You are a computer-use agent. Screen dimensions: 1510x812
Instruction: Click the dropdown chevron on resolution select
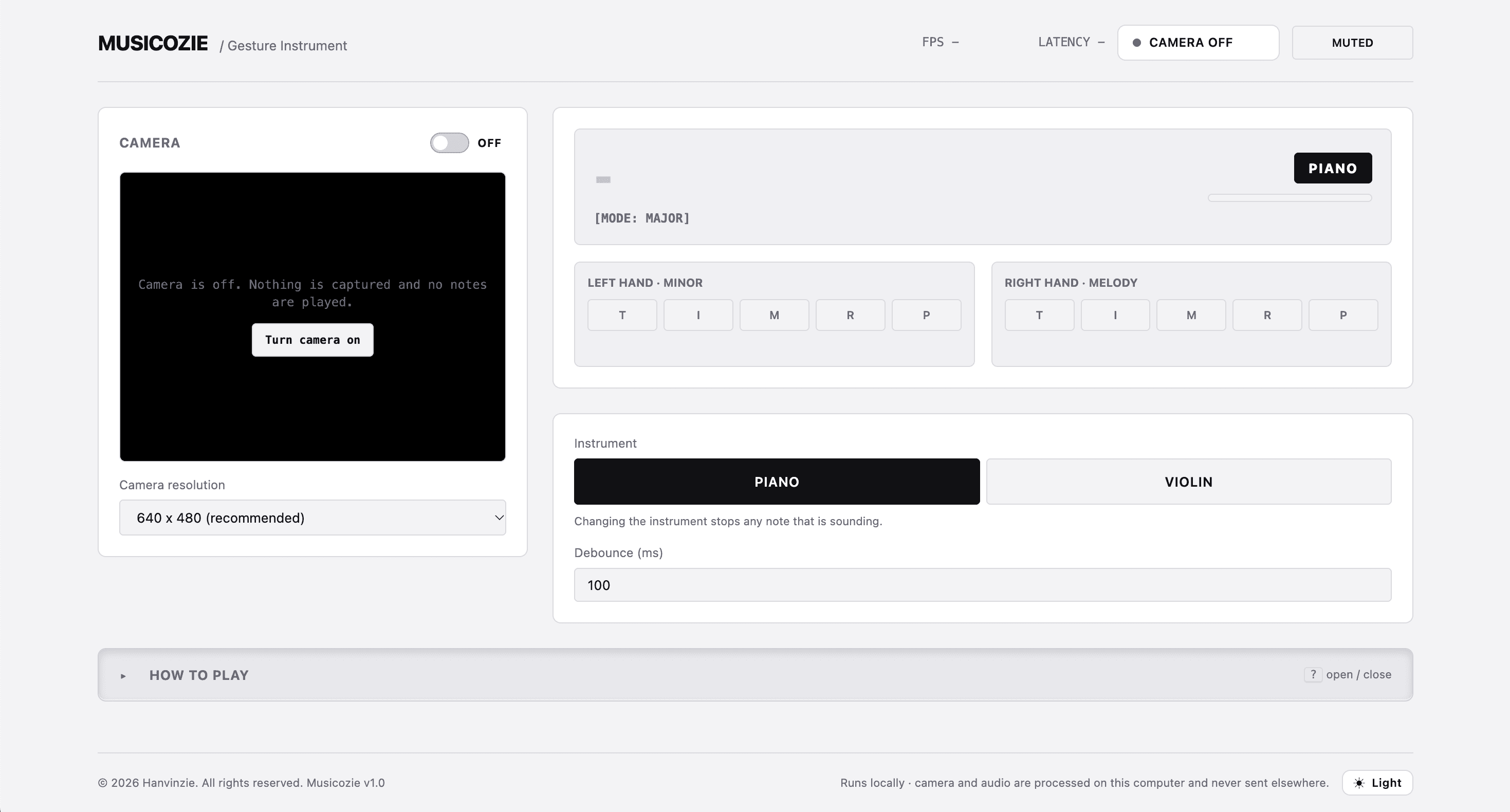pos(499,518)
